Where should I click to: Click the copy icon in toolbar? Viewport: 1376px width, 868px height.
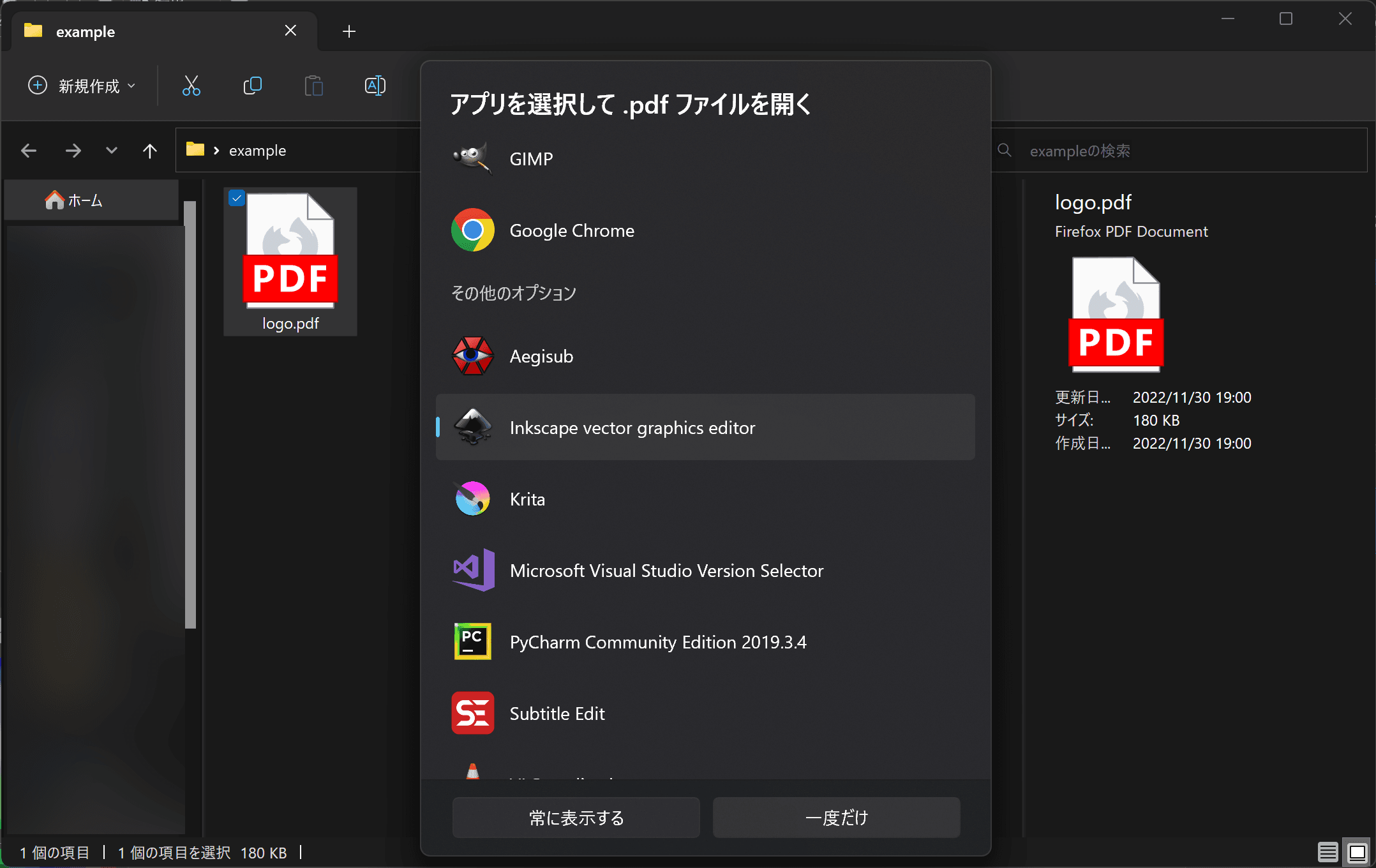click(x=252, y=86)
